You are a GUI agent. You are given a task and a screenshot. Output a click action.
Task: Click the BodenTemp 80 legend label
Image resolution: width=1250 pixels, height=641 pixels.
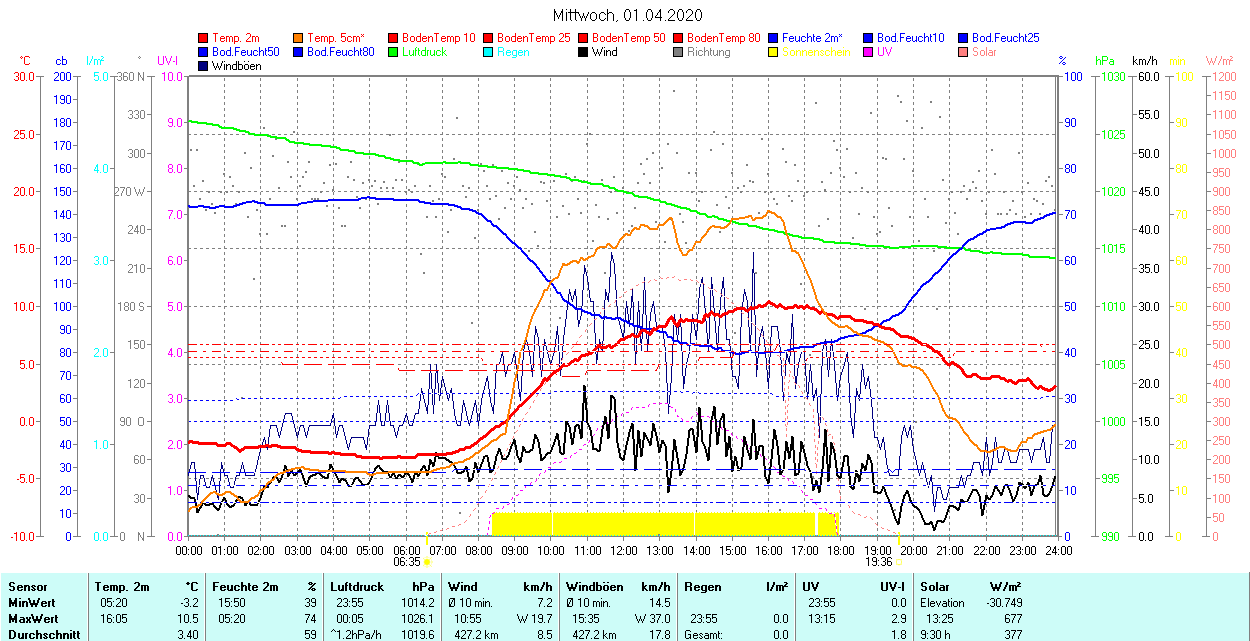coord(724,38)
